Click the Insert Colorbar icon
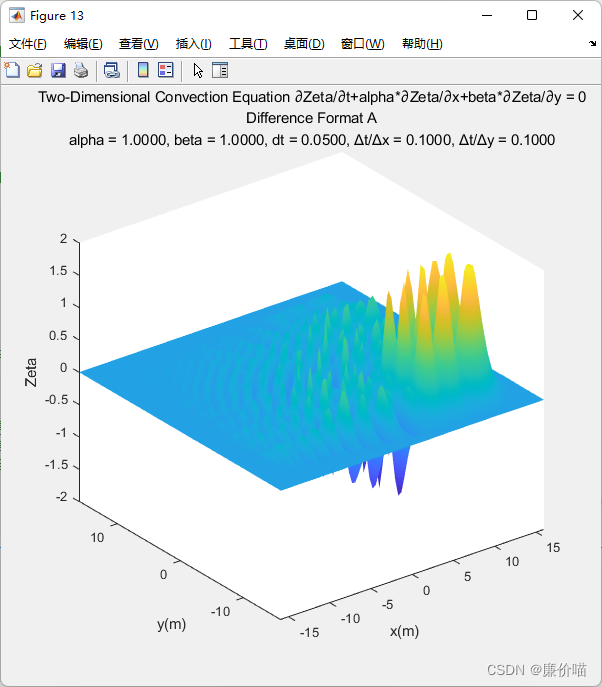The height and width of the screenshot is (687, 602). pos(143,70)
